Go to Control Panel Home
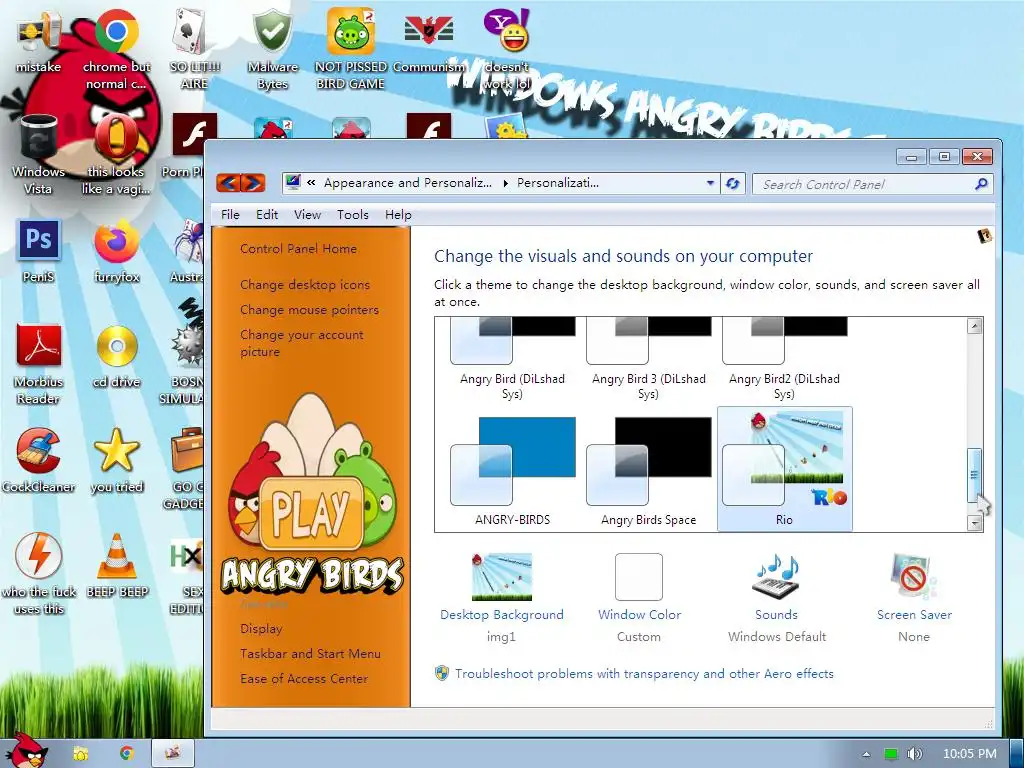1024x768 pixels. (298, 248)
